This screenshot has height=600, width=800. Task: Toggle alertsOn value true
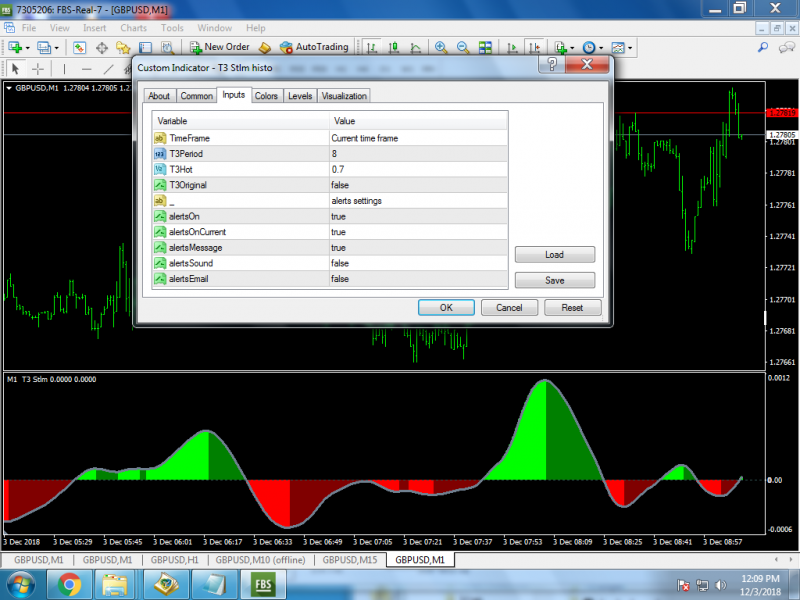click(418, 216)
